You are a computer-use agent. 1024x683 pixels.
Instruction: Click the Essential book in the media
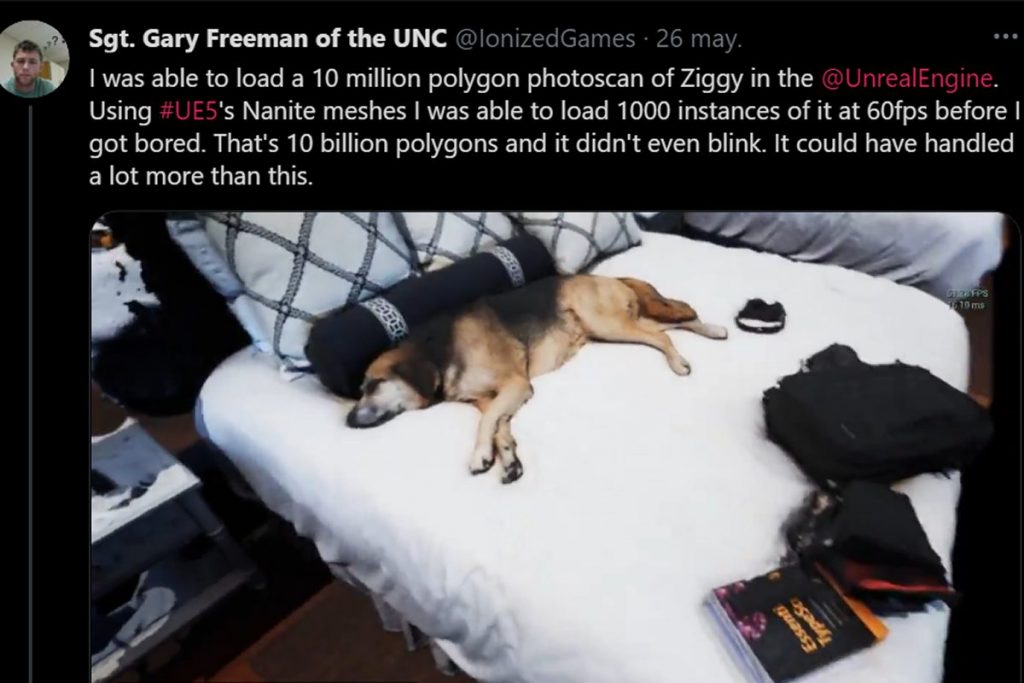coord(797,620)
